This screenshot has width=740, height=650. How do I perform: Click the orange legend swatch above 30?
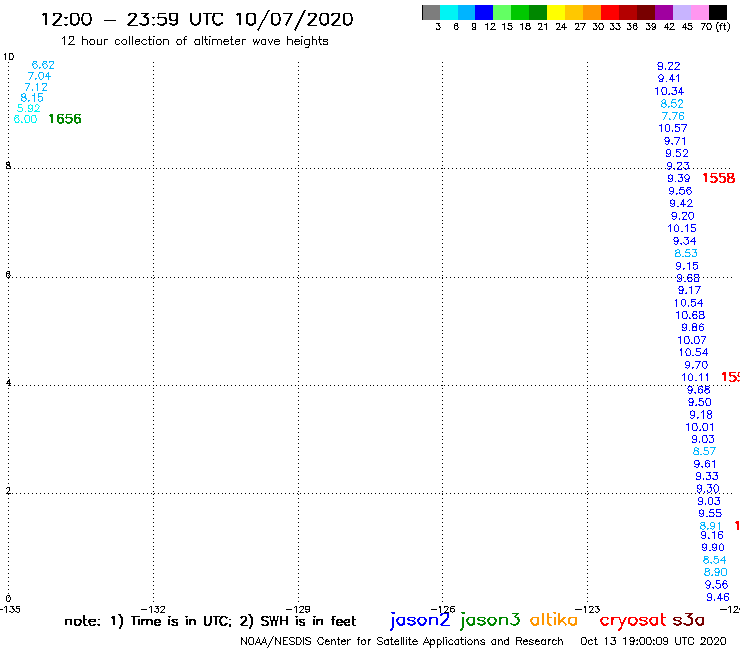pyautogui.click(x=592, y=12)
